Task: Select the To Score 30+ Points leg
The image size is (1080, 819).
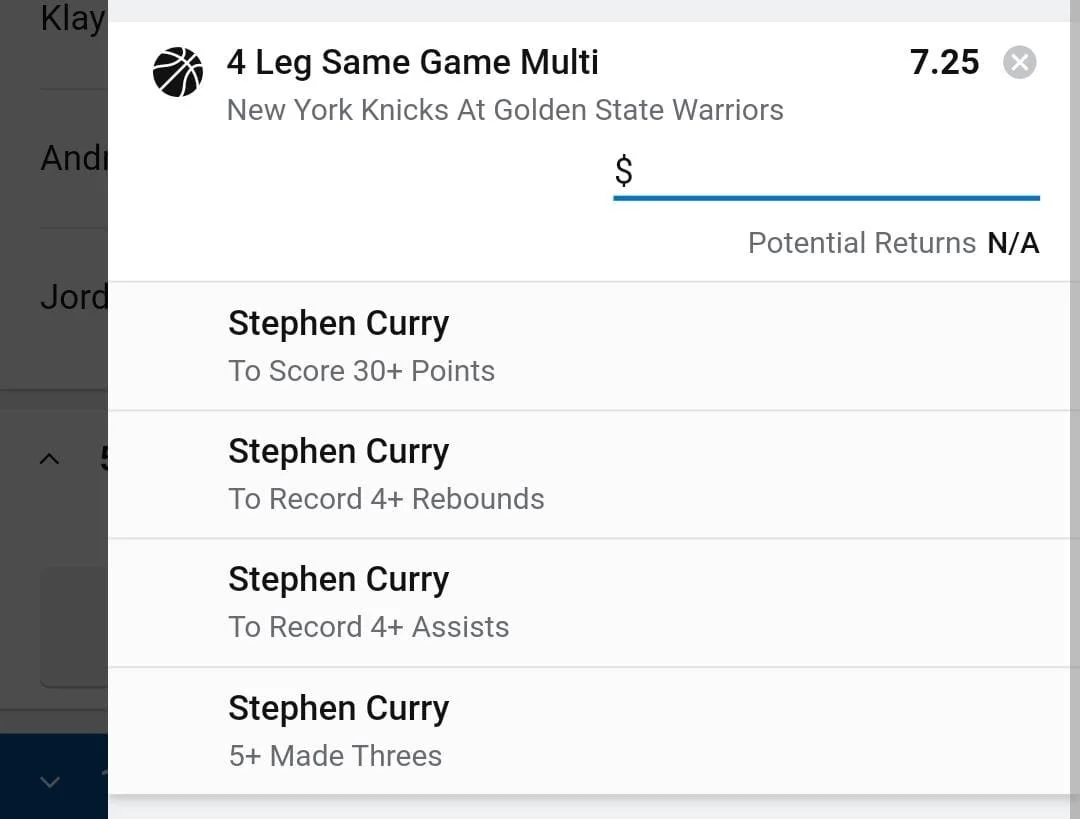Action: click(x=361, y=371)
